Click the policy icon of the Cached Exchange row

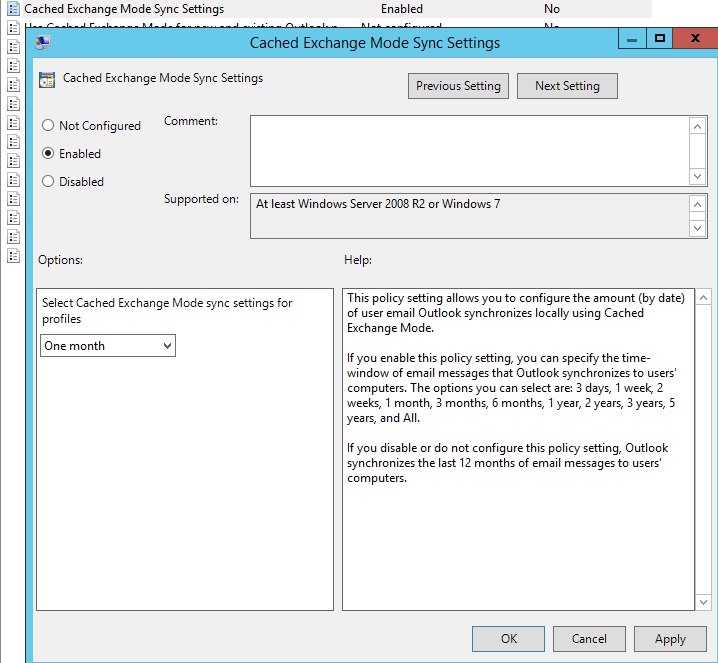coord(14,9)
